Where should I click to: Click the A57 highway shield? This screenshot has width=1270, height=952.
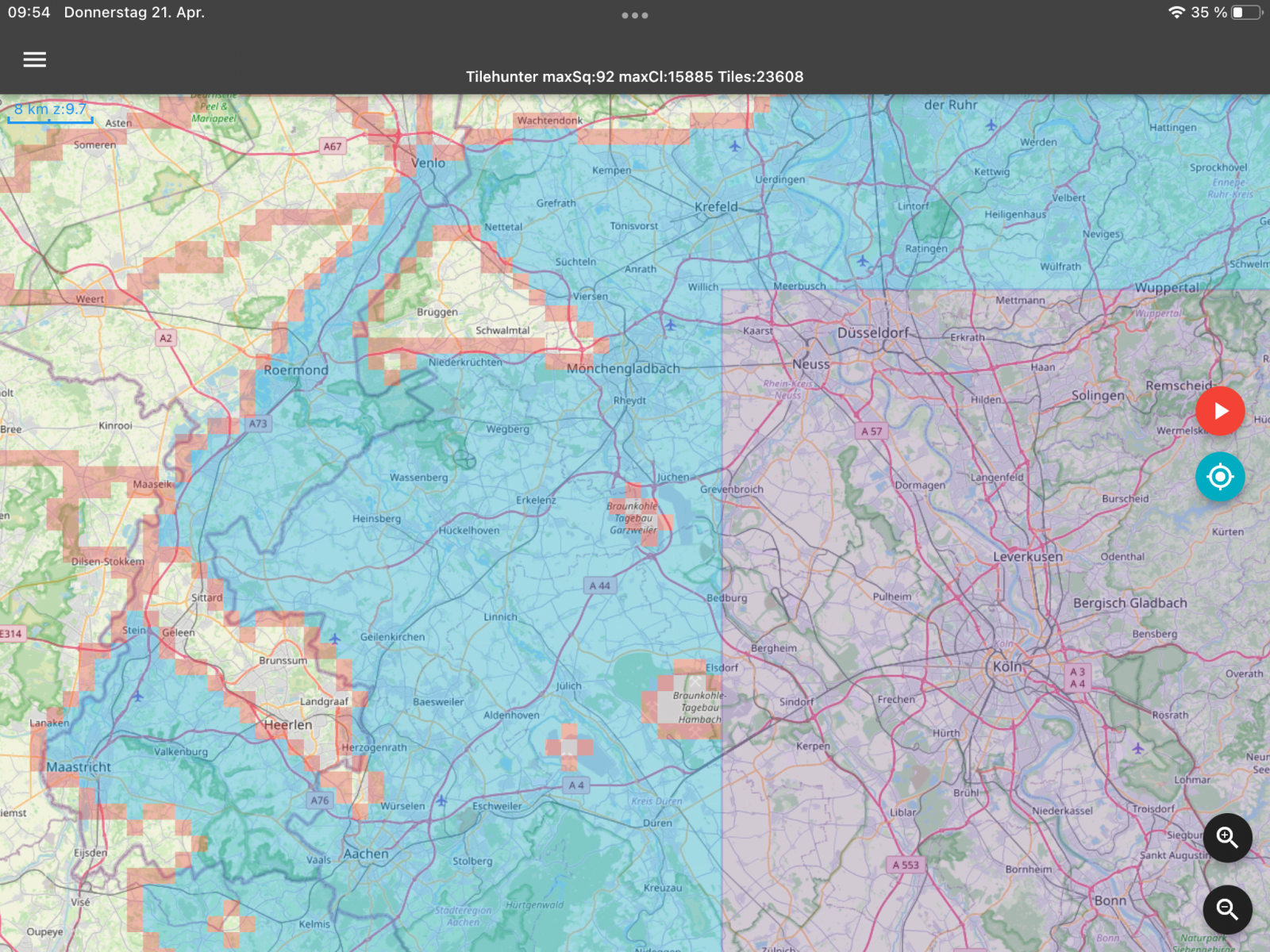click(x=872, y=432)
